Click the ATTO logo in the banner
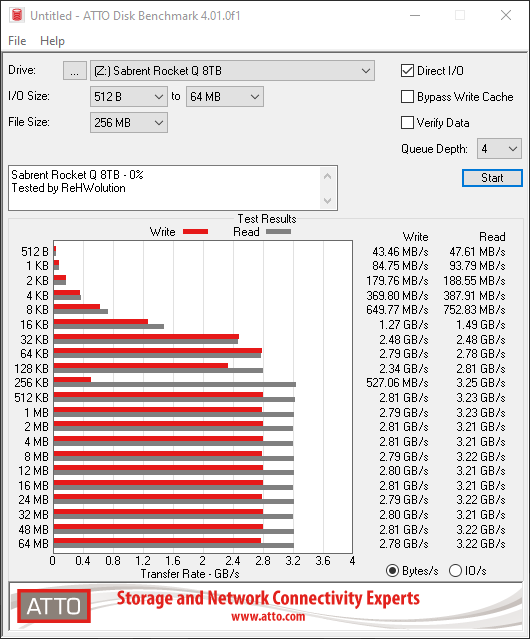The image size is (530, 639). pyautogui.click(x=54, y=606)
